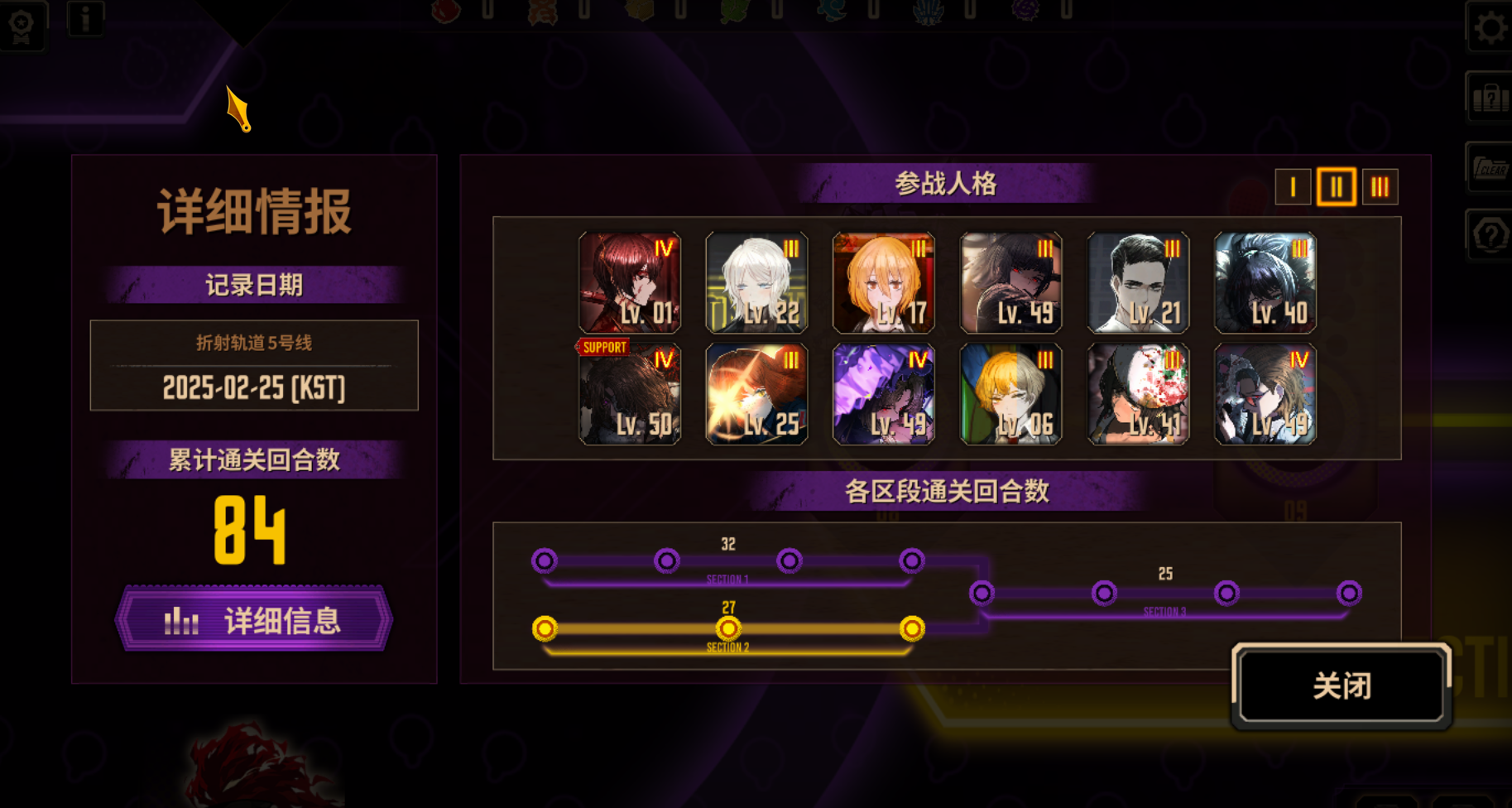Open the CLEAR folder icon
The height and width of the screenshot is (808, 1512).
tap(1491, 168)
